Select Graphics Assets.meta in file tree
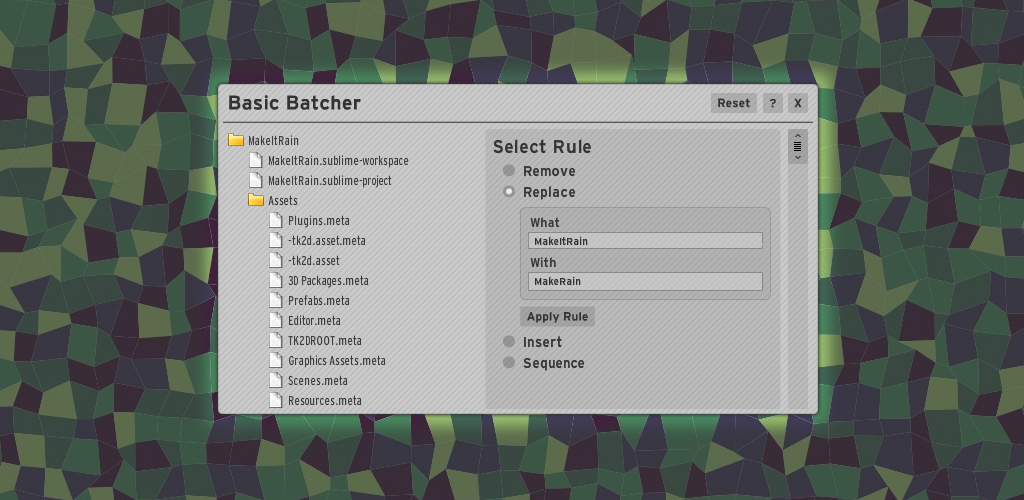The image size is (1024, 500). click(x=336, y=360)
